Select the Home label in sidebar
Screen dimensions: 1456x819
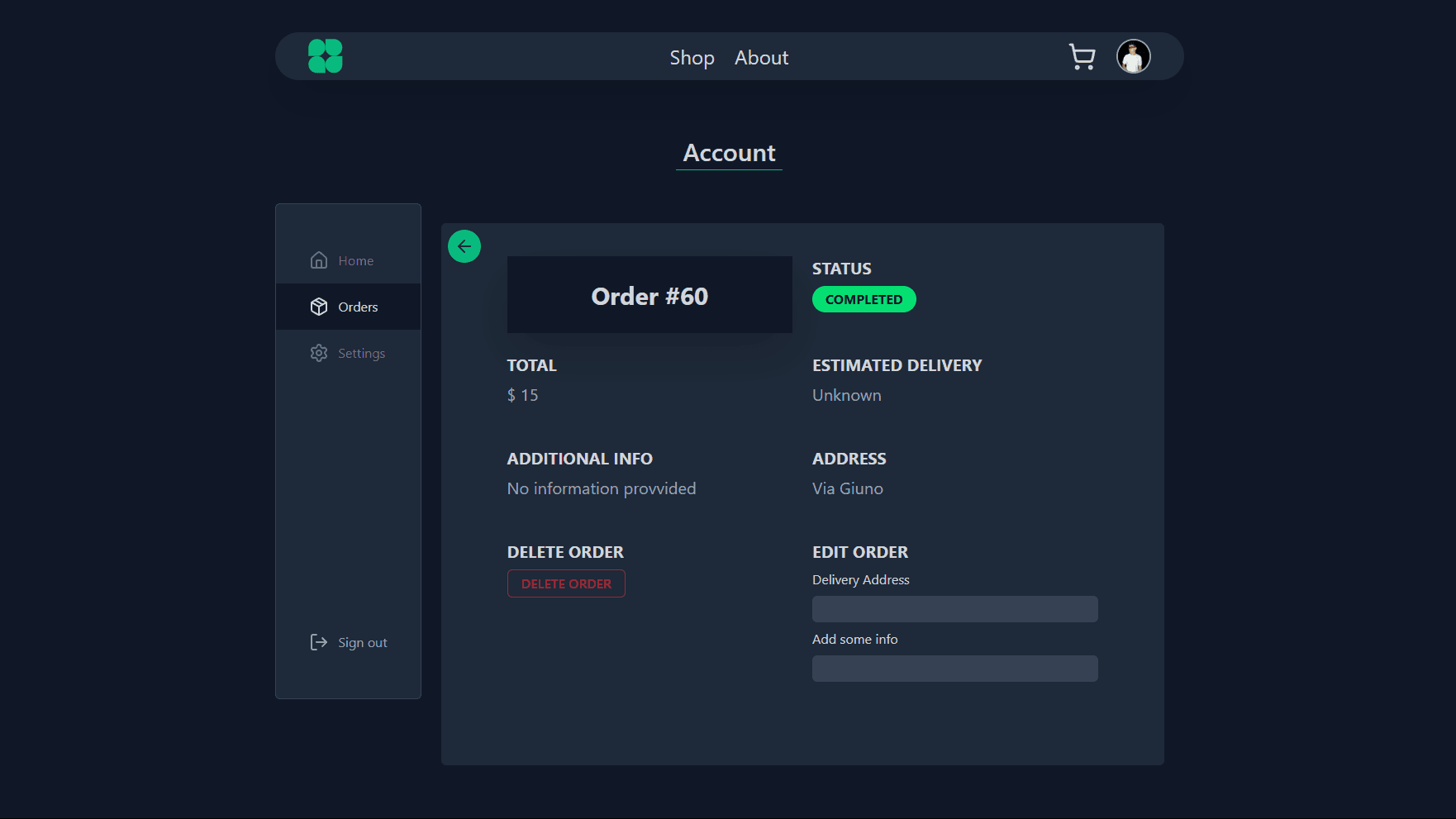coord(355,260)
